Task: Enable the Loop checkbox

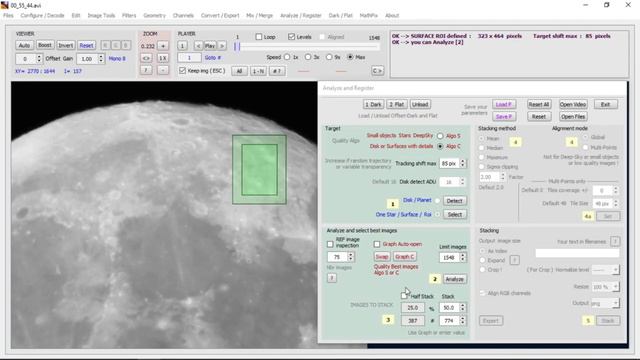Action: click(258, 37)
